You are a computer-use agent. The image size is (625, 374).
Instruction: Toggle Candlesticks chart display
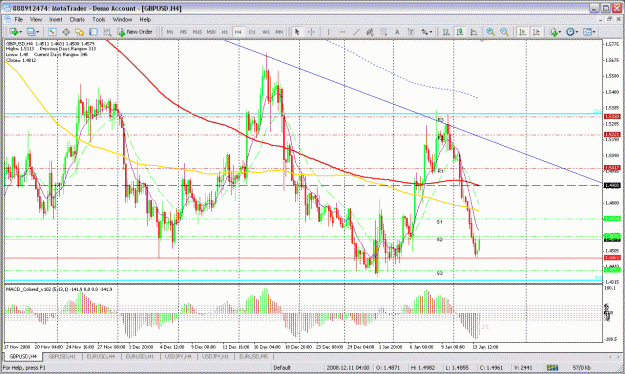(x=460, y=32)
